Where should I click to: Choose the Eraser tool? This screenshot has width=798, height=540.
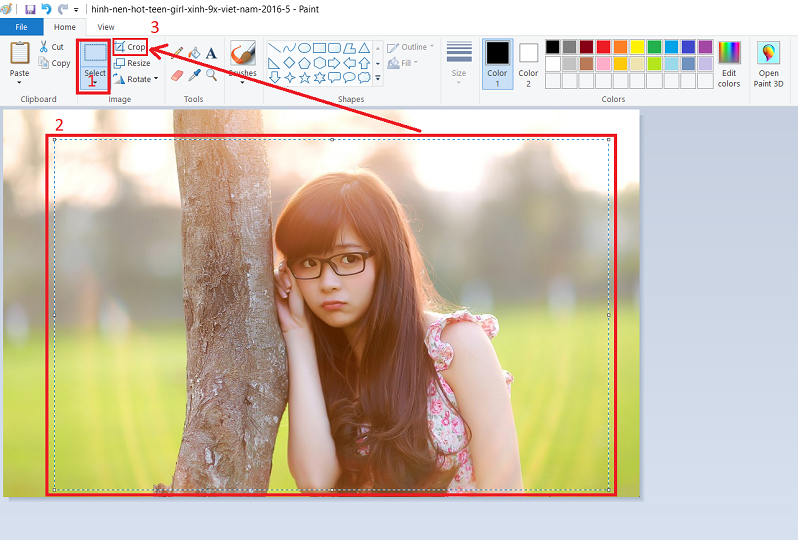(x=177, y=75)
